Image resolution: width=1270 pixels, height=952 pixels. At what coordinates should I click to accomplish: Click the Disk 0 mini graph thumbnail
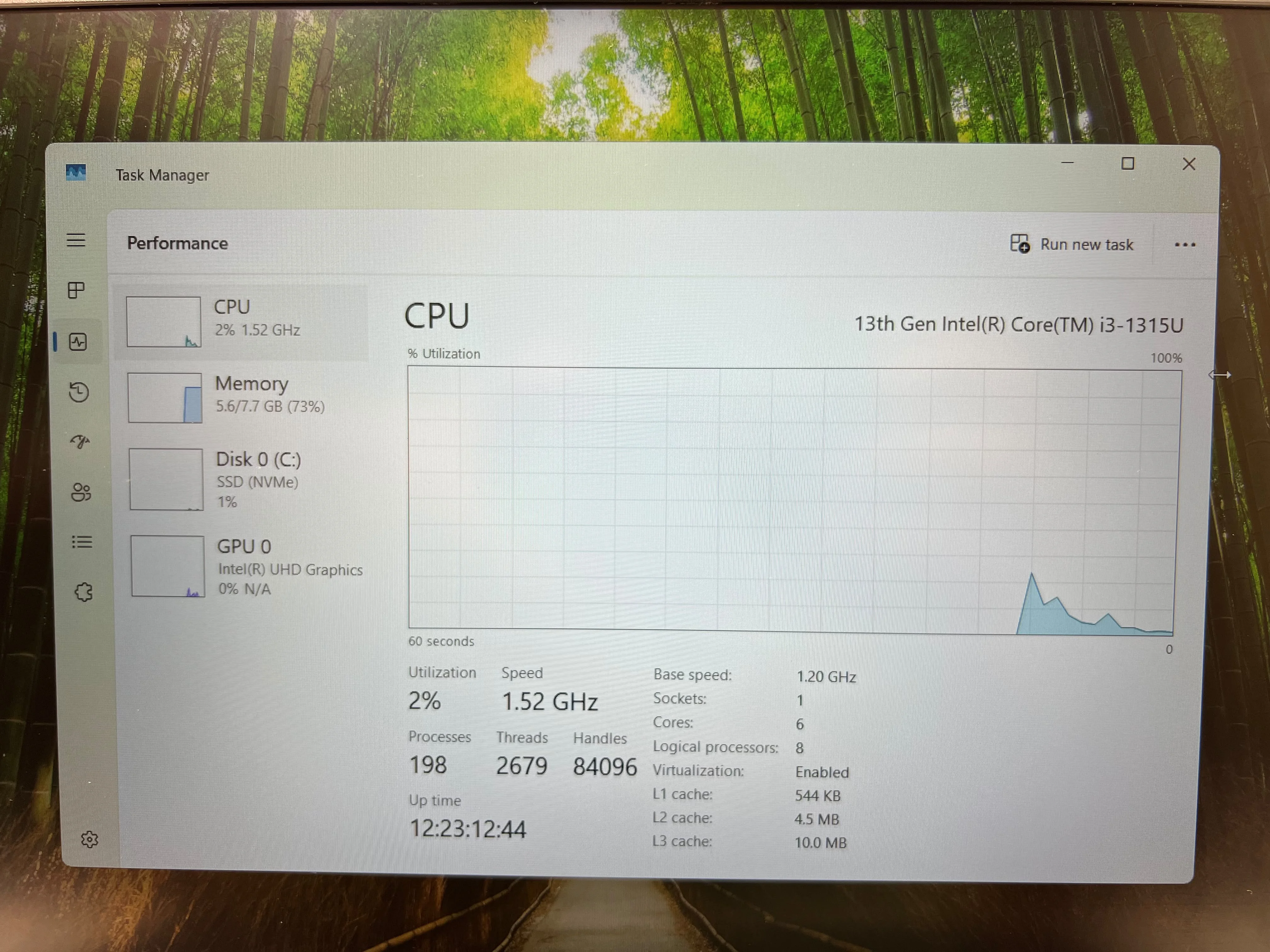(x=166, y=479)
